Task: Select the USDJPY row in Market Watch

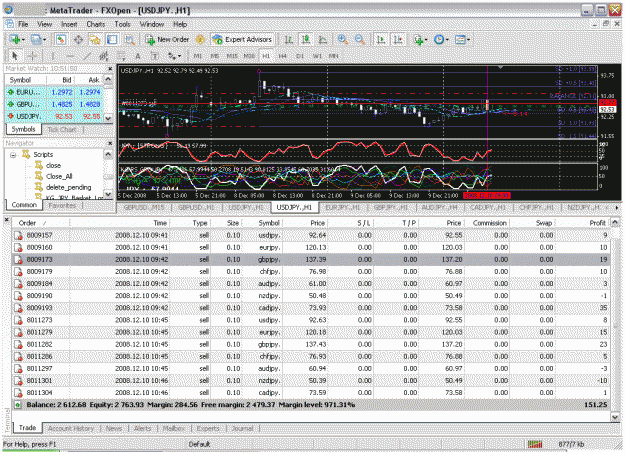Action: (53, 116)
